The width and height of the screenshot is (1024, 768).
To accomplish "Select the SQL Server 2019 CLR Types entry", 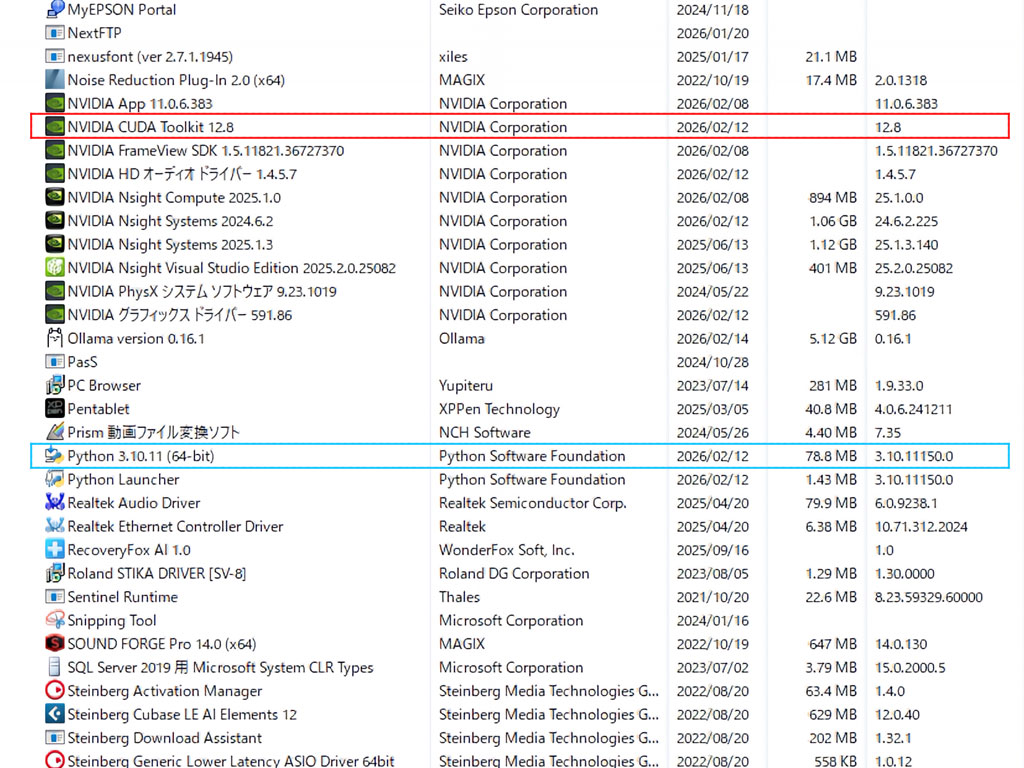I will (x=220, y=668).
